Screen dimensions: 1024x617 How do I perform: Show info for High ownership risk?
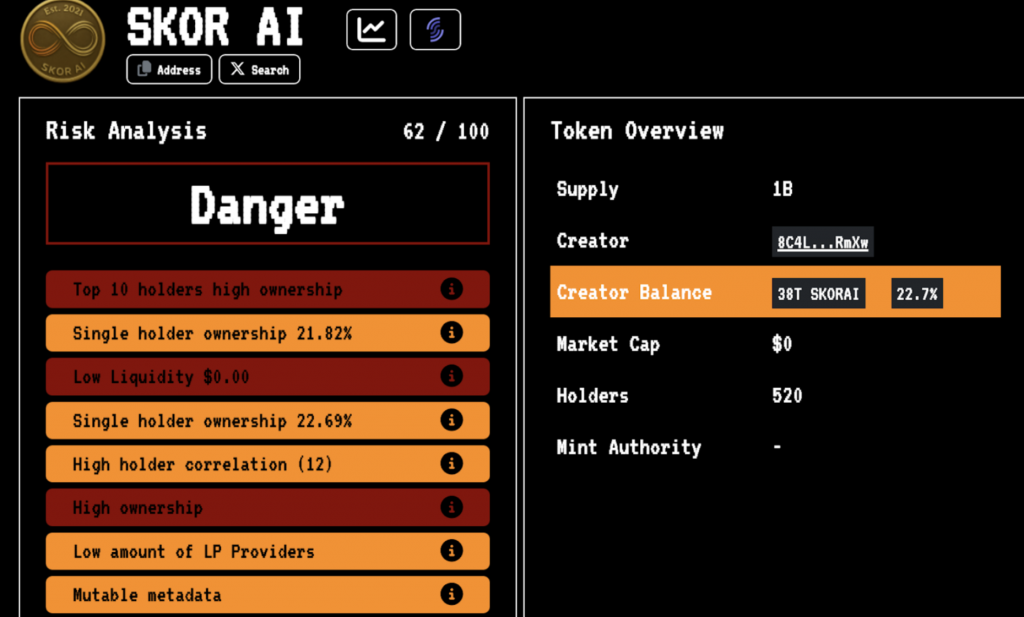point(451,507)
